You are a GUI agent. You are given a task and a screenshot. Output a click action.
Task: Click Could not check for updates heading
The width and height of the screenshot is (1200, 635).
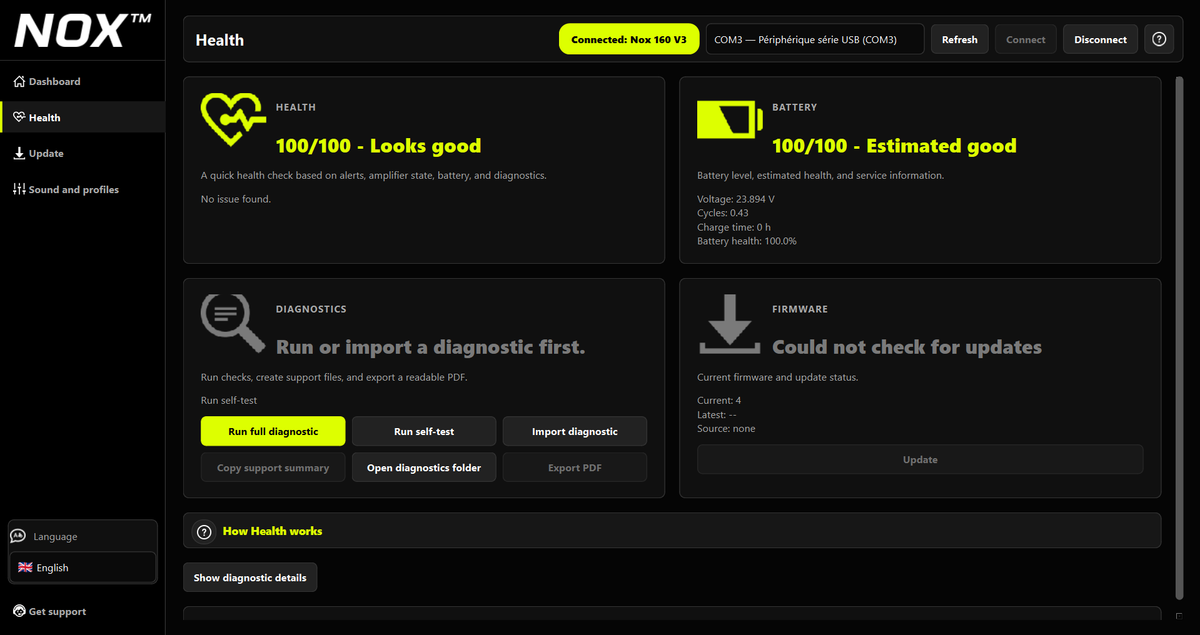(x=907, y=347)
